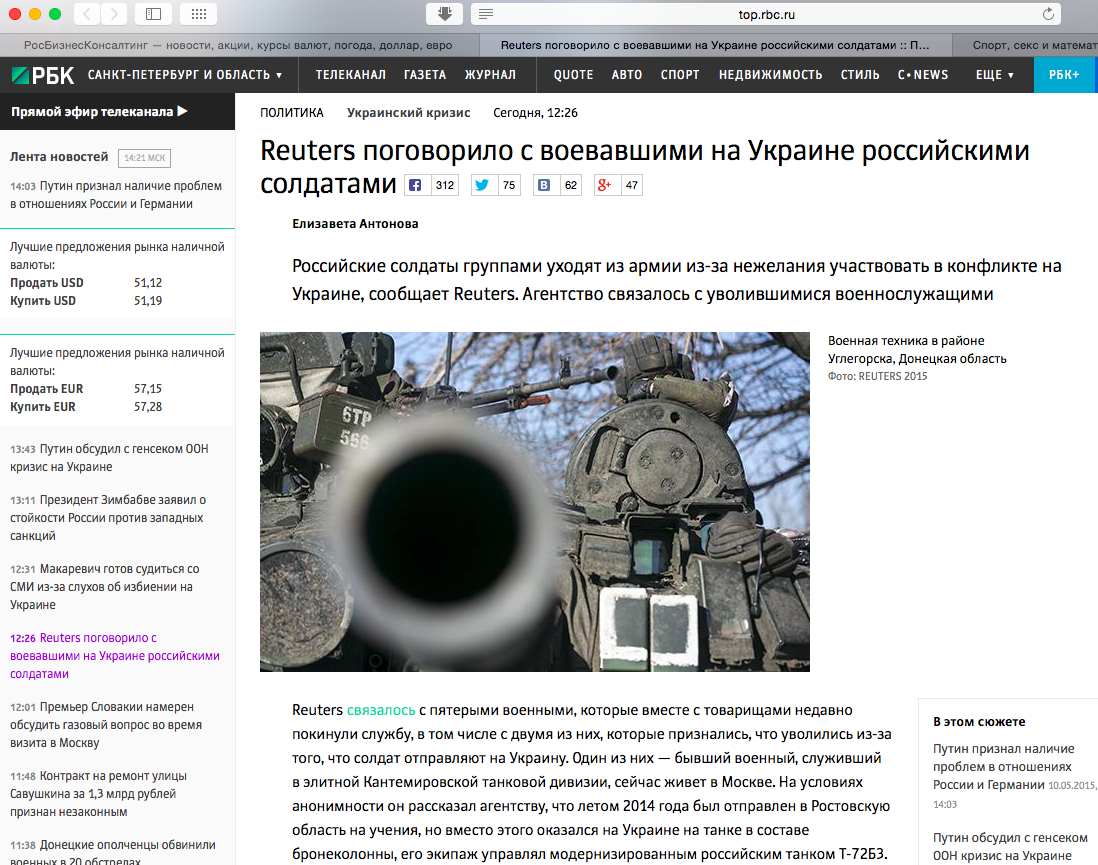Open Прямой эфир телеканала live stream
This screenshot has width=1098, height=865.
click(x=99, y=111)
